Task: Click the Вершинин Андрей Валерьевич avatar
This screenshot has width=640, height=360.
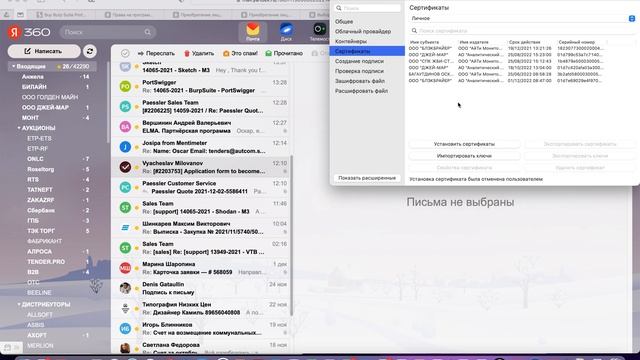Action: pos(125,127)
